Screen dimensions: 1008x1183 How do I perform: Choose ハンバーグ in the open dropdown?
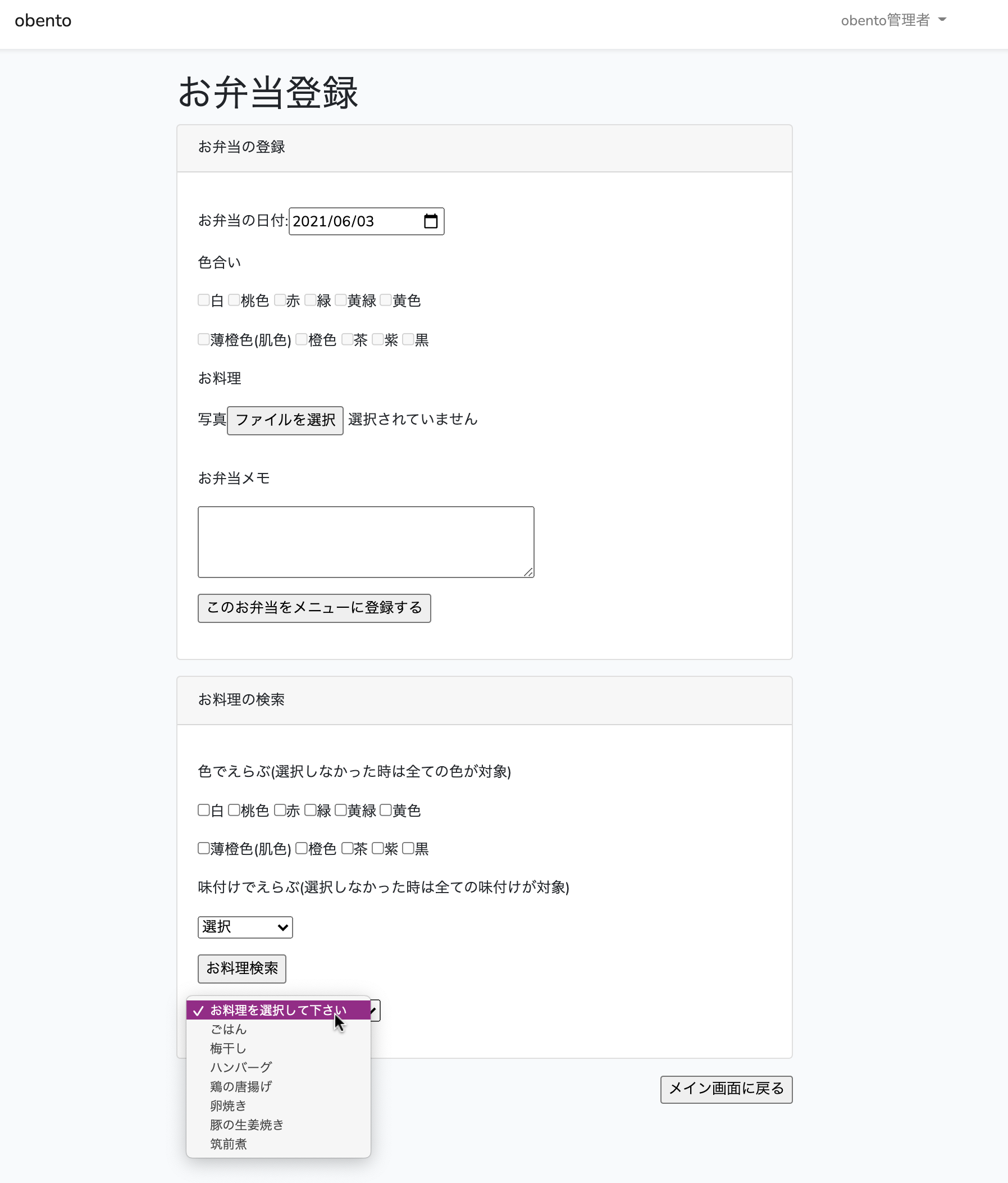pos(241,1067)
